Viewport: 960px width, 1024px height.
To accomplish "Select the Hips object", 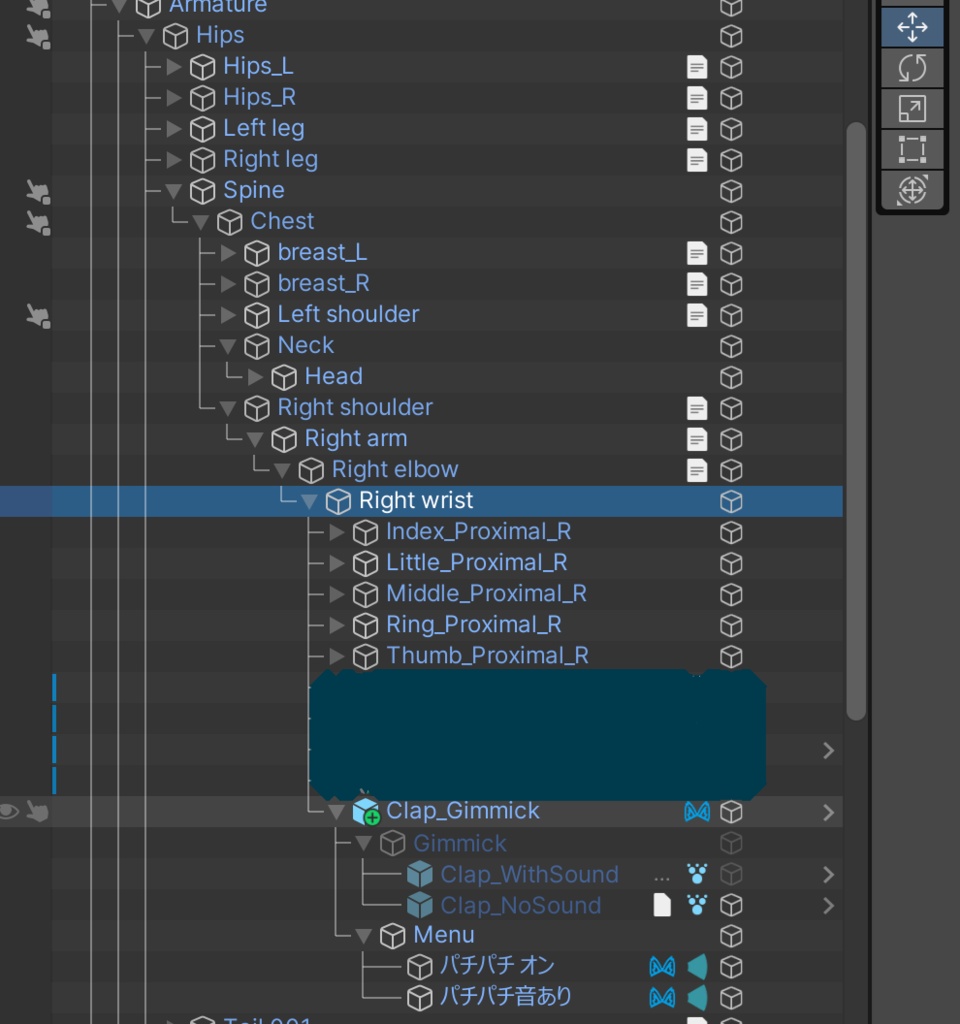I will [x=220, y=35].
